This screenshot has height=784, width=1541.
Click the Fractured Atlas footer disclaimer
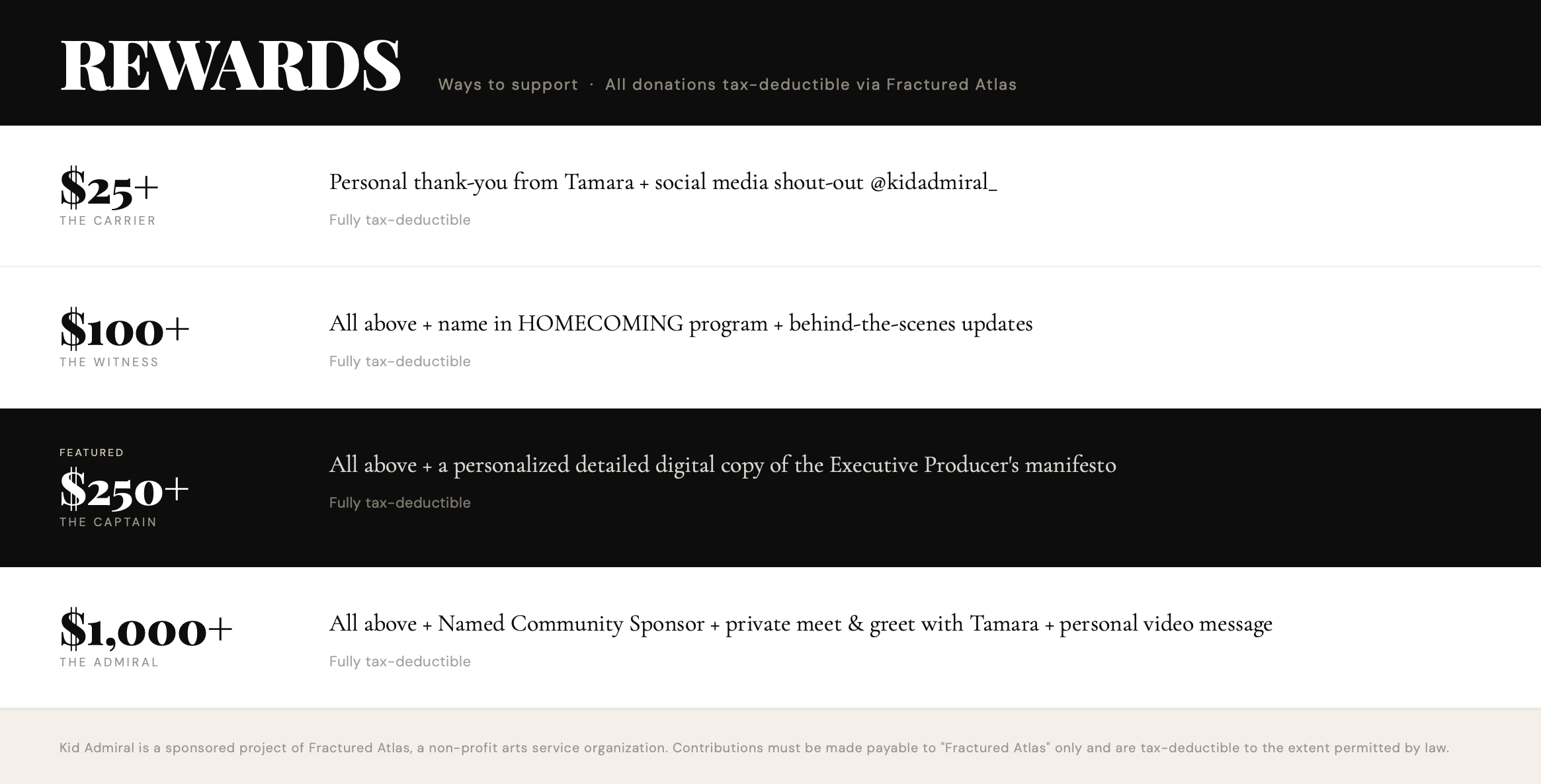[x=754, y=748]
